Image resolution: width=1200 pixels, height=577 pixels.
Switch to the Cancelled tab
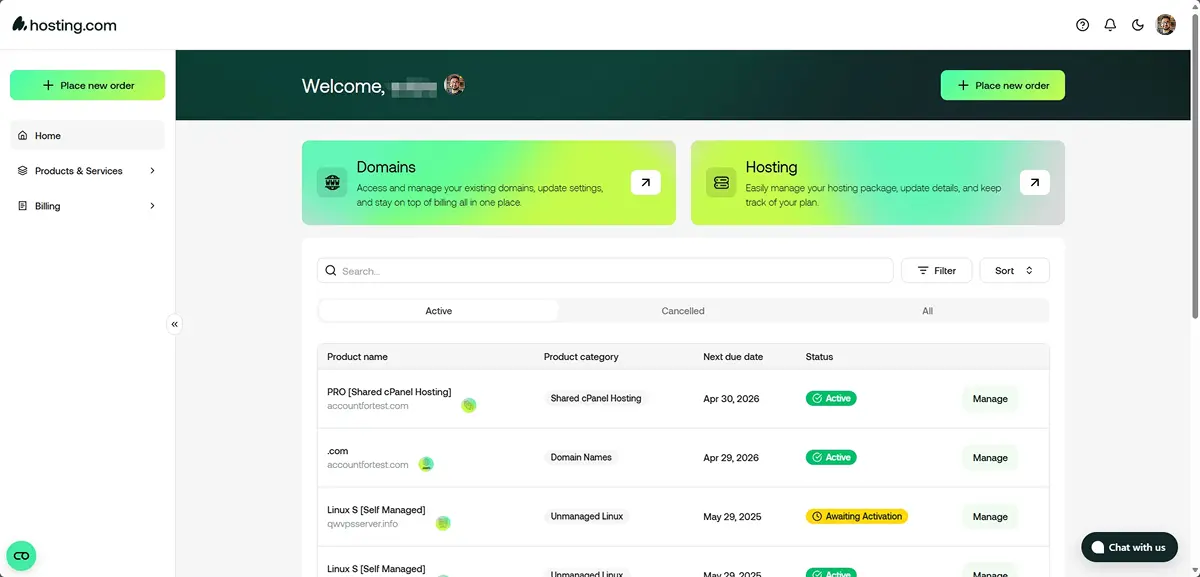point(682,310)
